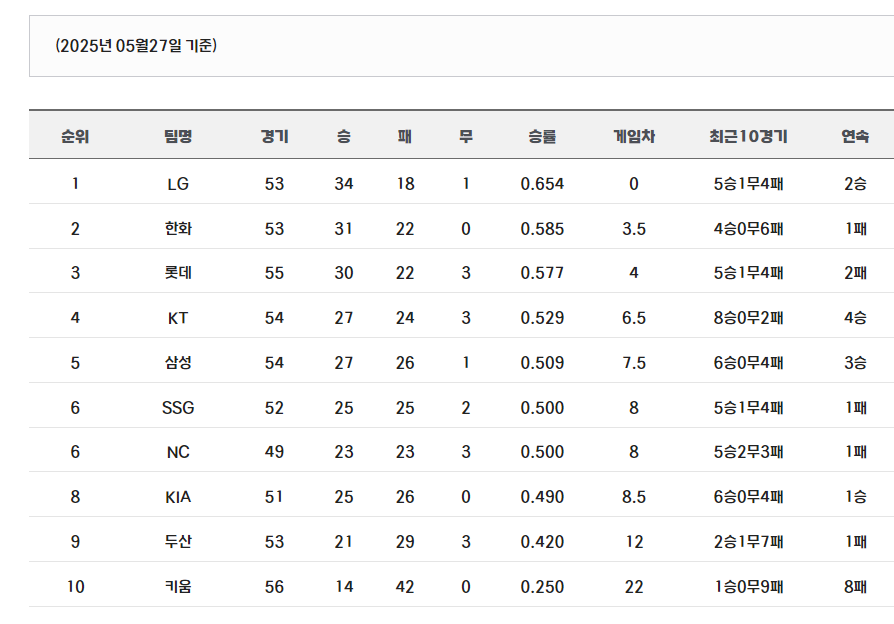The image size is (894, 624).
Task: Click the 키움 team name
Action: [x=178, y=586]
